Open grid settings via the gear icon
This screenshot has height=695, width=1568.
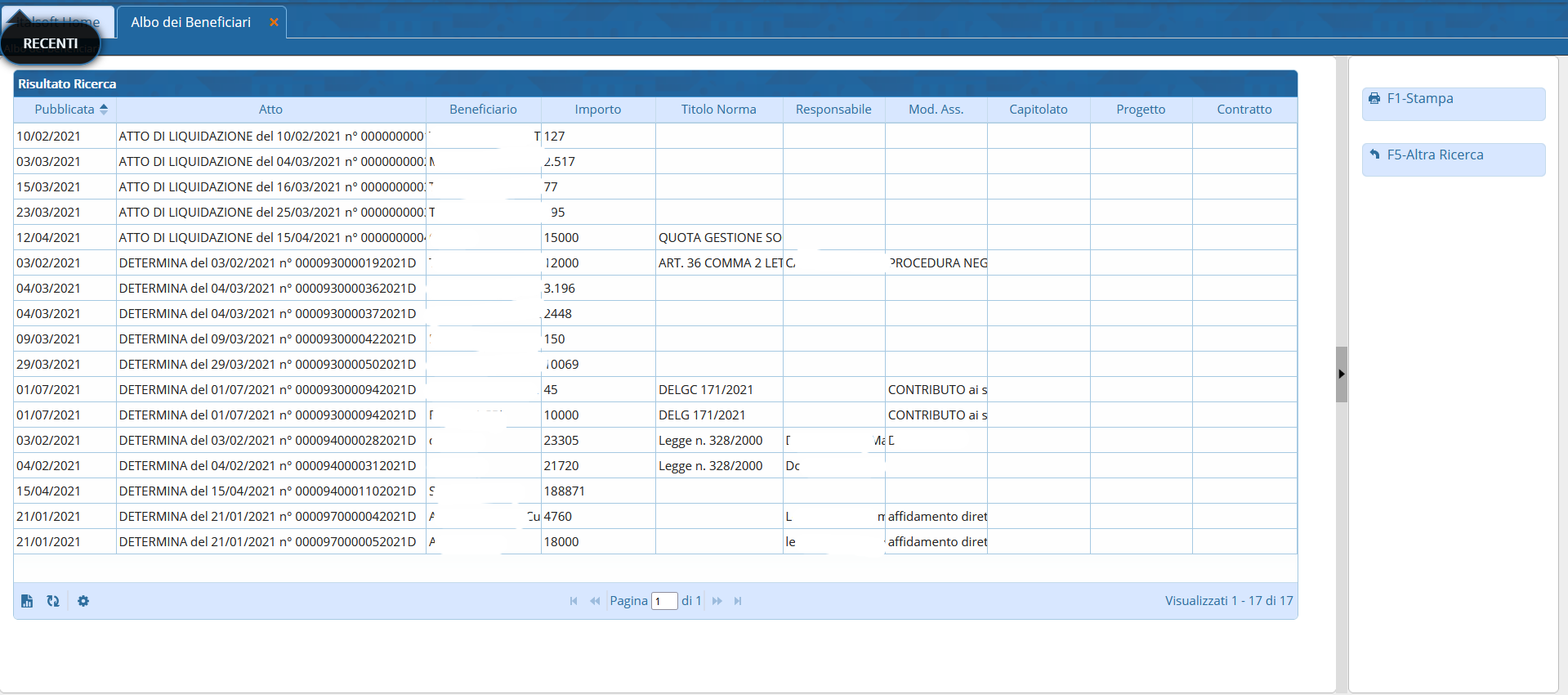(83, 601)
